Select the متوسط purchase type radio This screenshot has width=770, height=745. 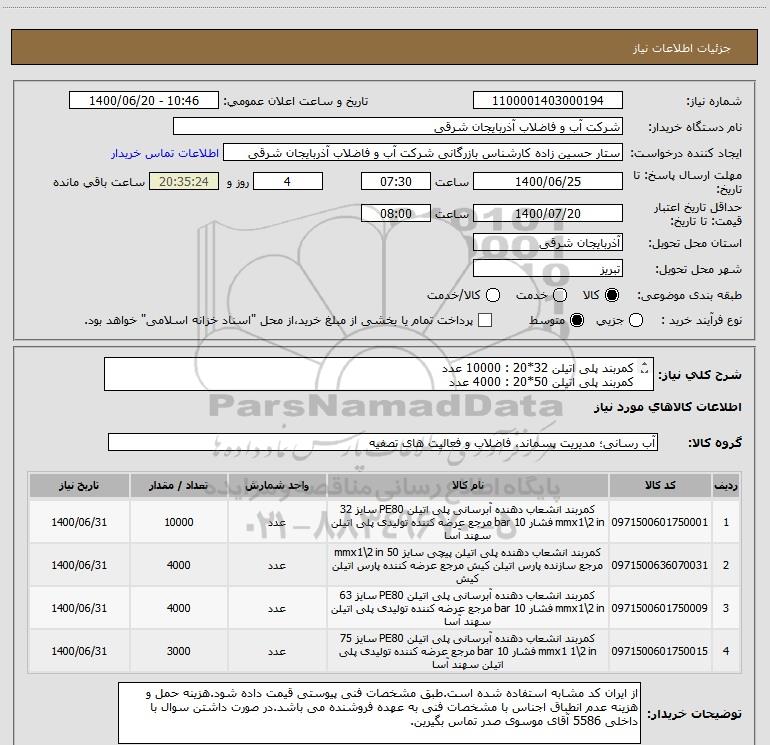tap(577, 321)
